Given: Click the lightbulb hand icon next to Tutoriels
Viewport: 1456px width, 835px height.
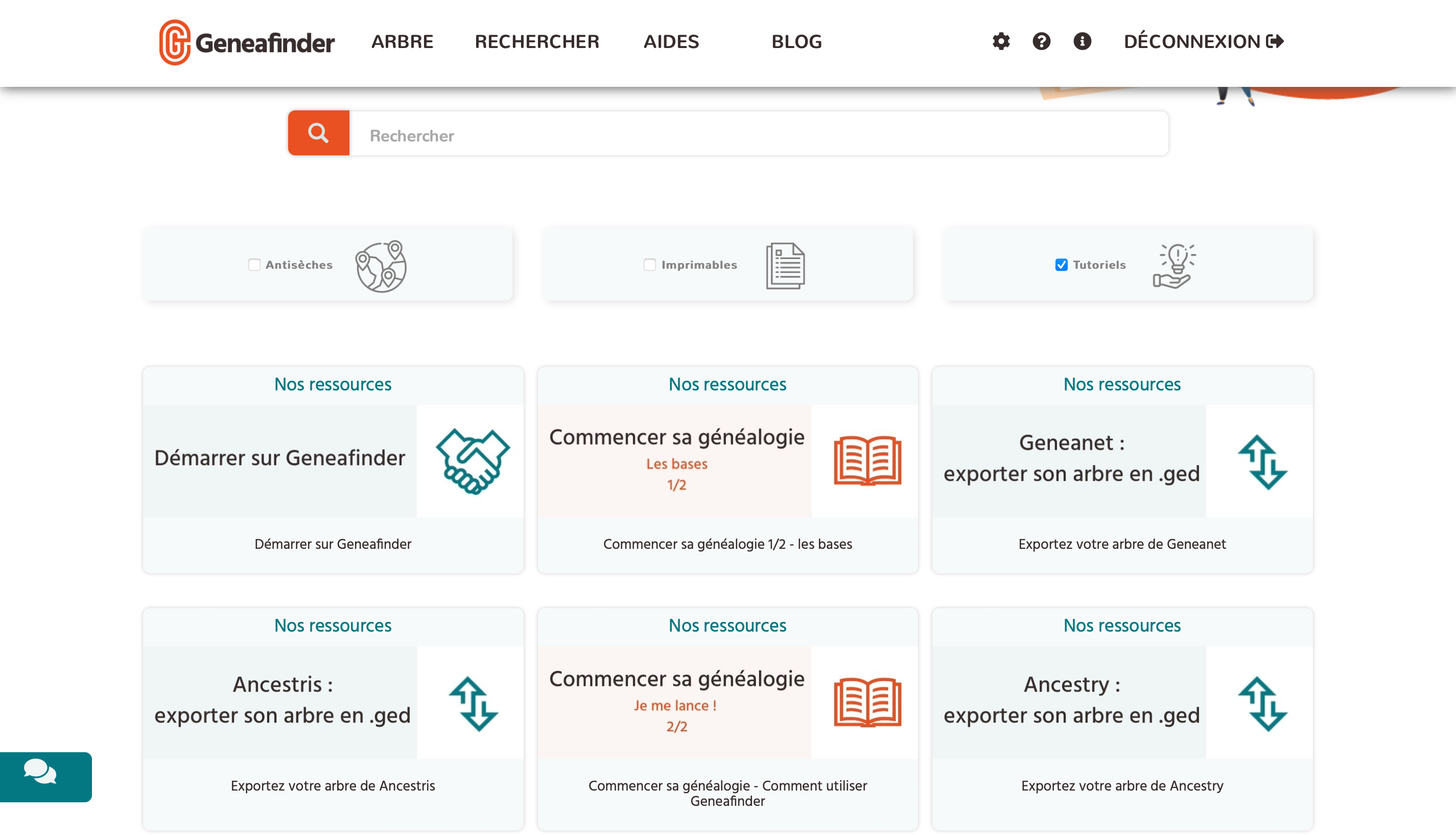Looking at the screenshot, I should (x=1174, y=266).
